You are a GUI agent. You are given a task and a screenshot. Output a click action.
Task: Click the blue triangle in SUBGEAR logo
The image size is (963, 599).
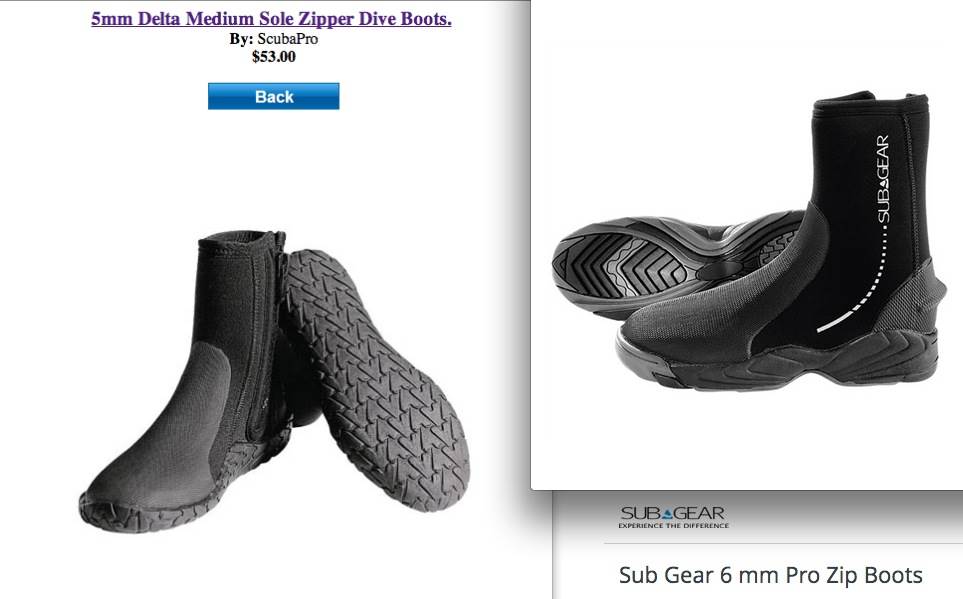668,514
